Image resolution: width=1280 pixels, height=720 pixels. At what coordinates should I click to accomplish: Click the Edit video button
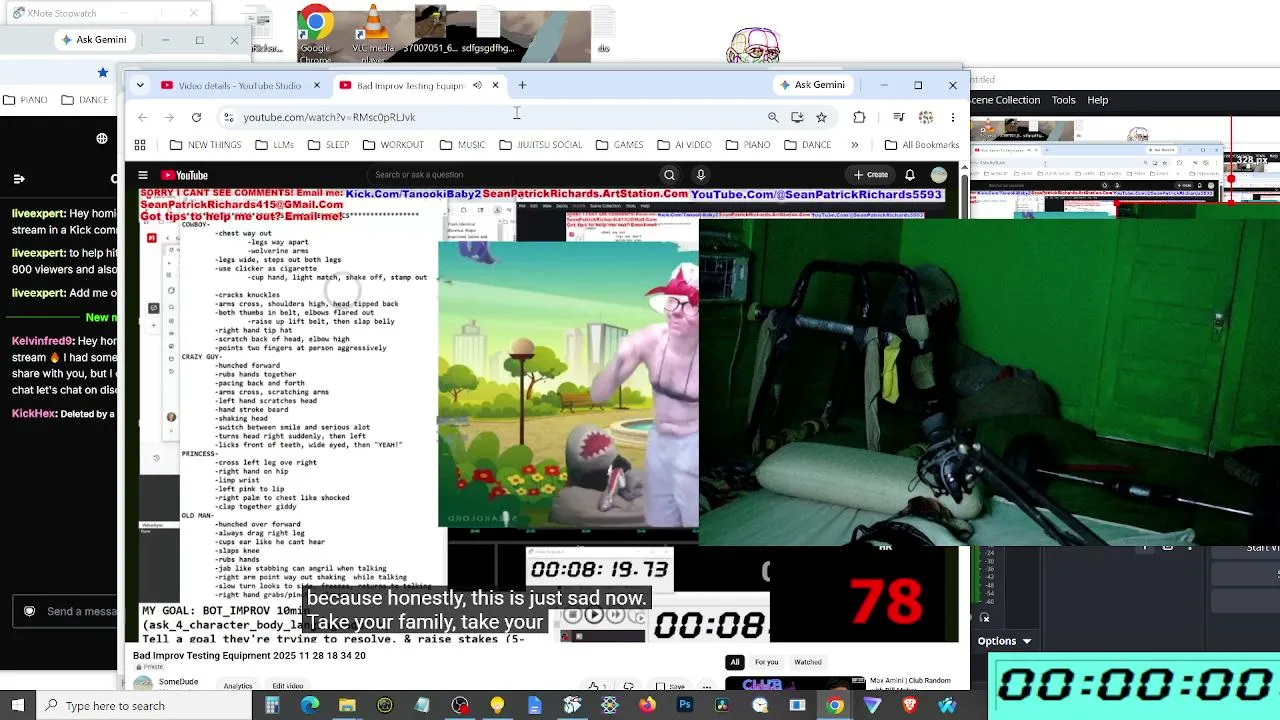tap(288, 686)
